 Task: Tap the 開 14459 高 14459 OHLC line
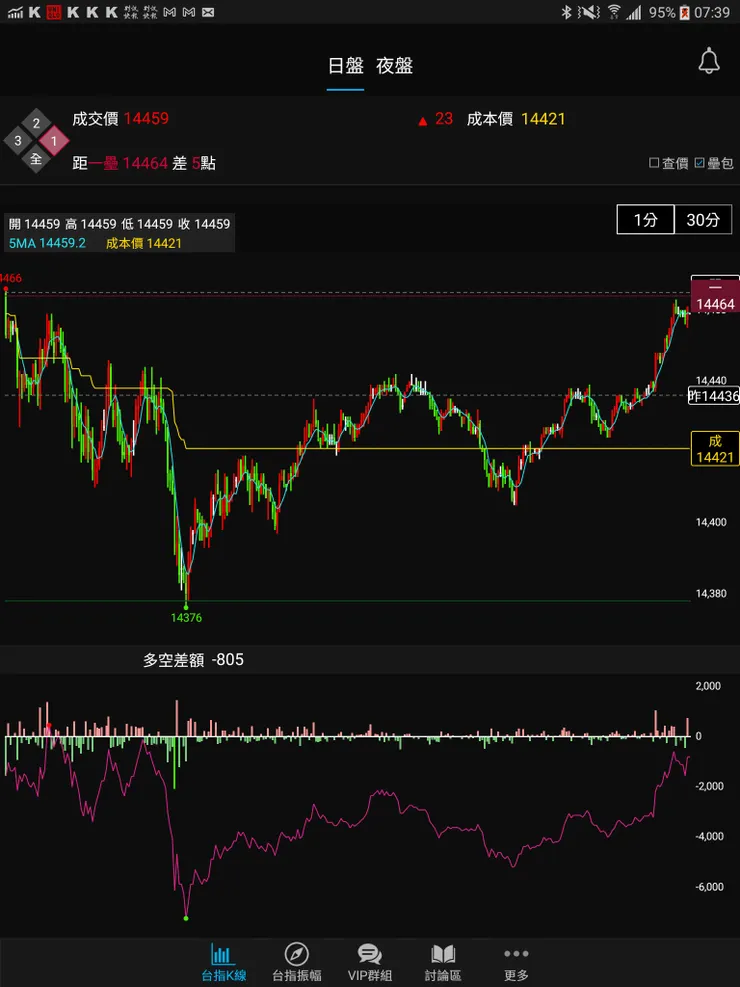[120, 224]
